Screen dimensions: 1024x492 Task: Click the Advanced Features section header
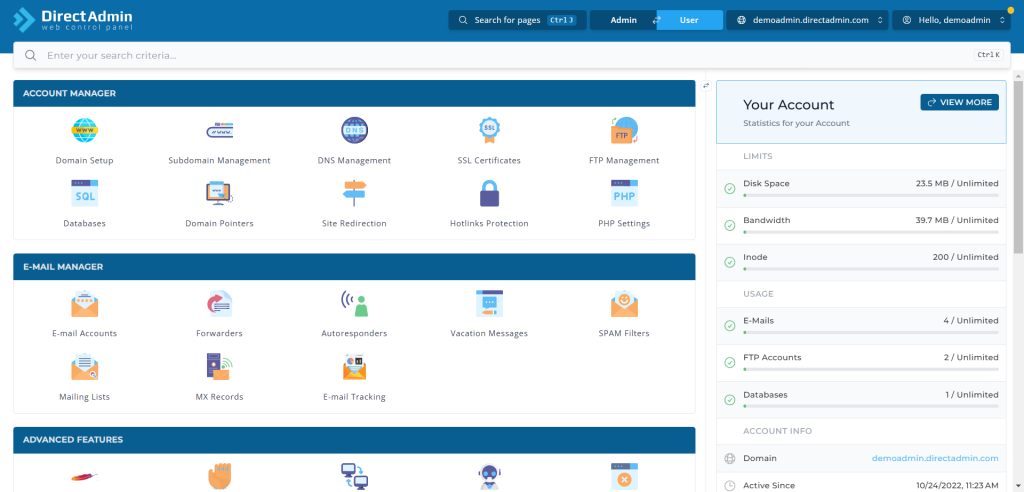pos(354,440)
